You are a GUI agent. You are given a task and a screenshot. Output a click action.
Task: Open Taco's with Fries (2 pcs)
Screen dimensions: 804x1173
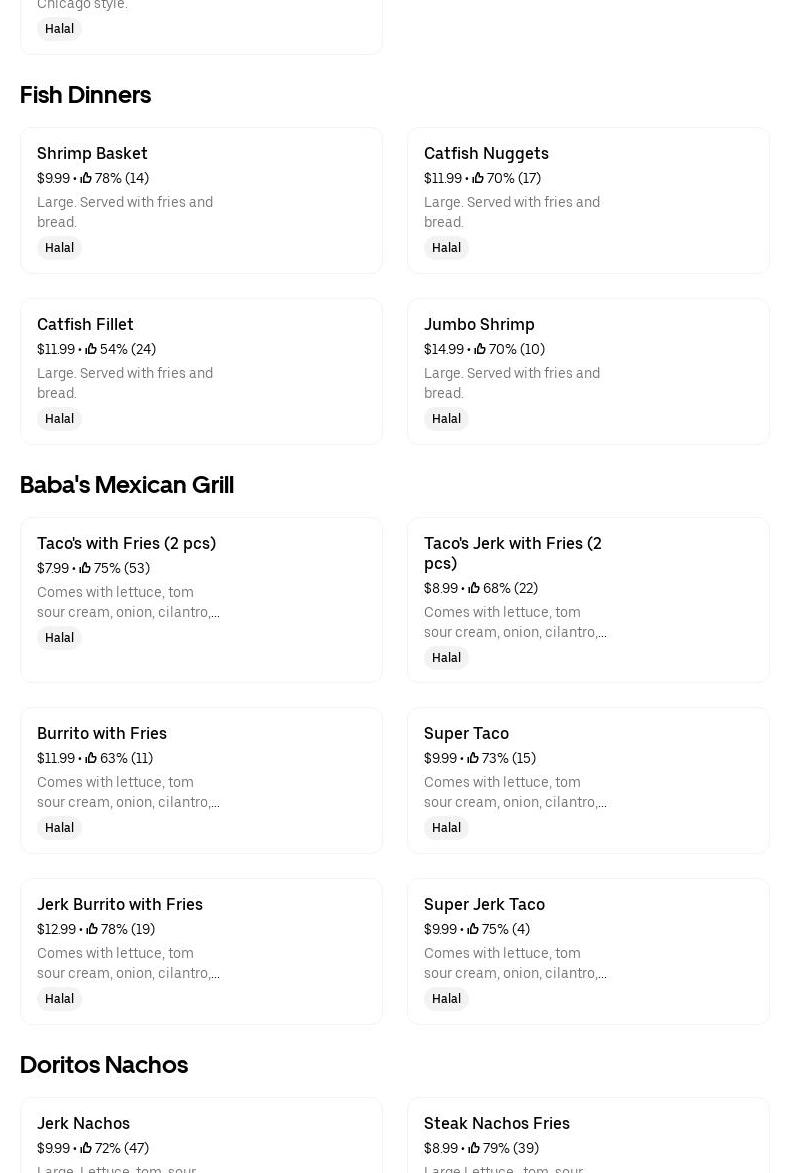click(126, 543)
